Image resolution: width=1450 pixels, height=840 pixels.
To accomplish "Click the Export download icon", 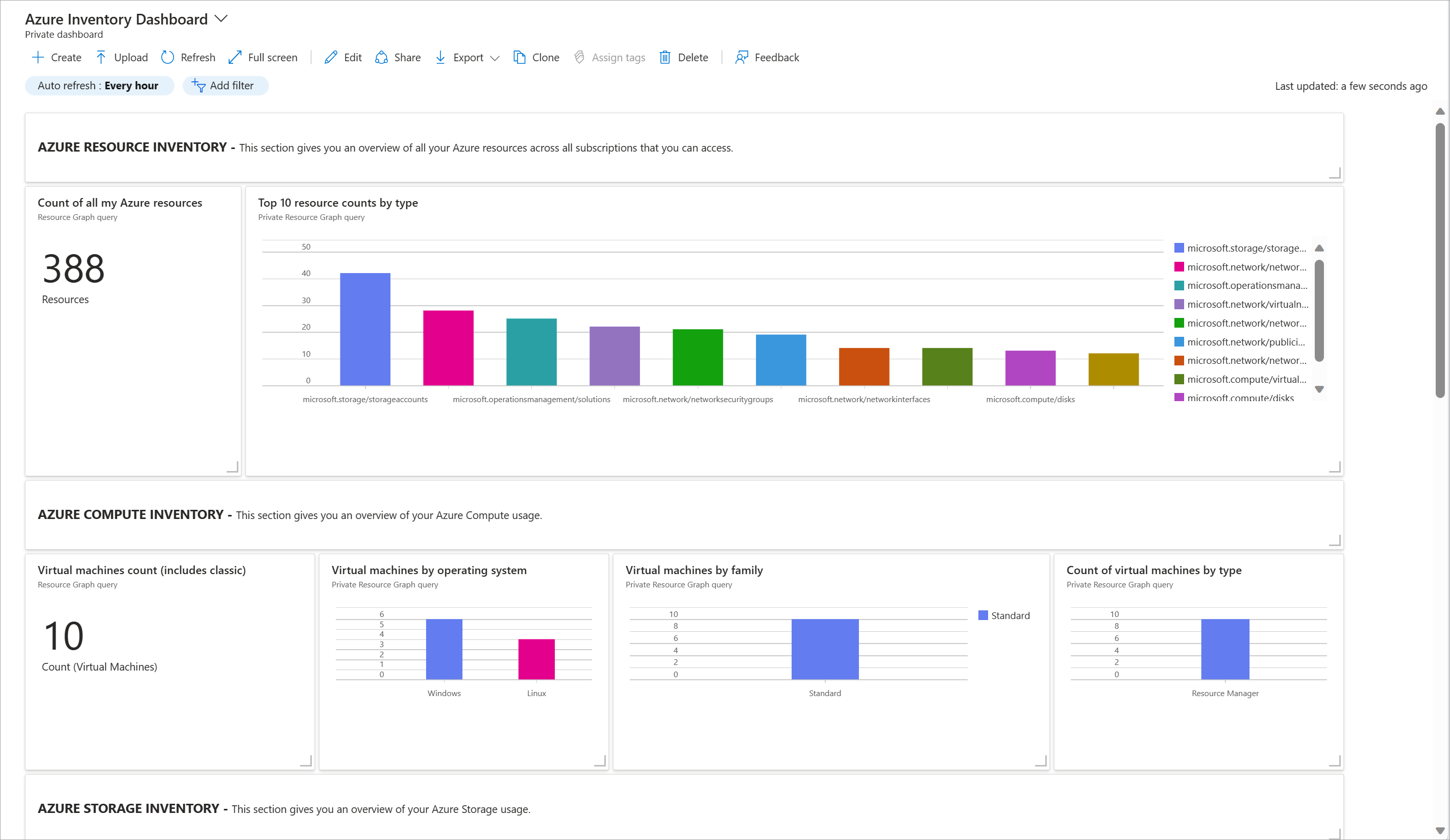I will (440, 58).
